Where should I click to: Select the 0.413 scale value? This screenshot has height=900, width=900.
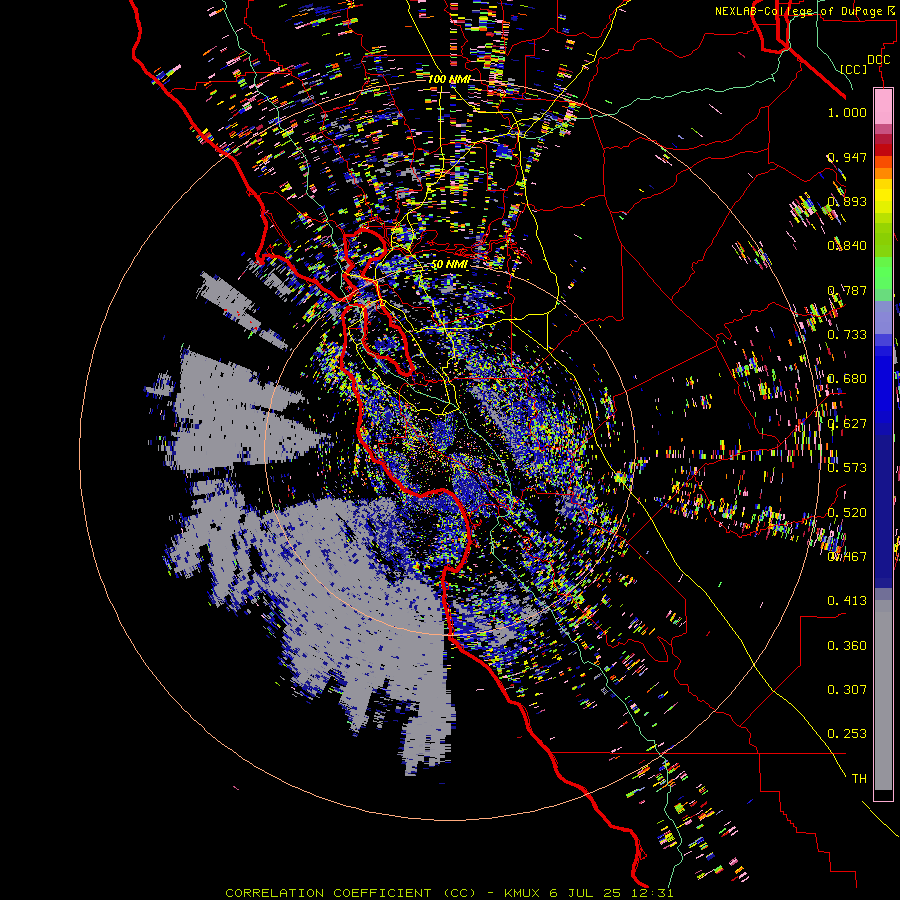847,601
